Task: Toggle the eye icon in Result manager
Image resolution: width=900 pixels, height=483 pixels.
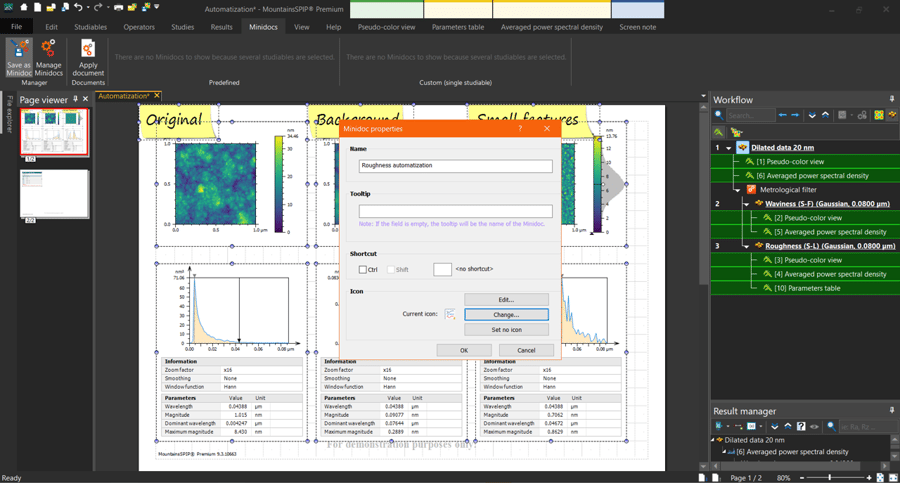Action: [814, 427]
